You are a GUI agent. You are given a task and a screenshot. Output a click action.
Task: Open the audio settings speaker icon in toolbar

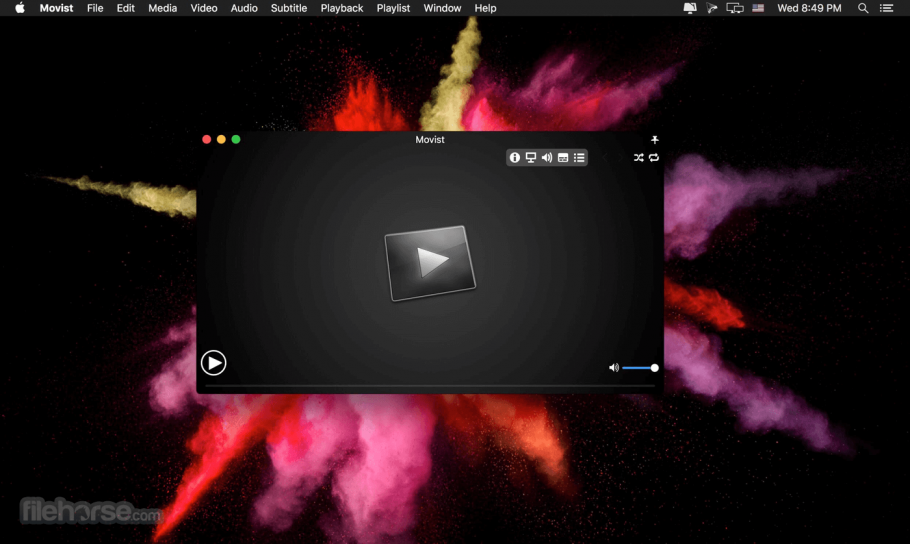pos(547,158)
